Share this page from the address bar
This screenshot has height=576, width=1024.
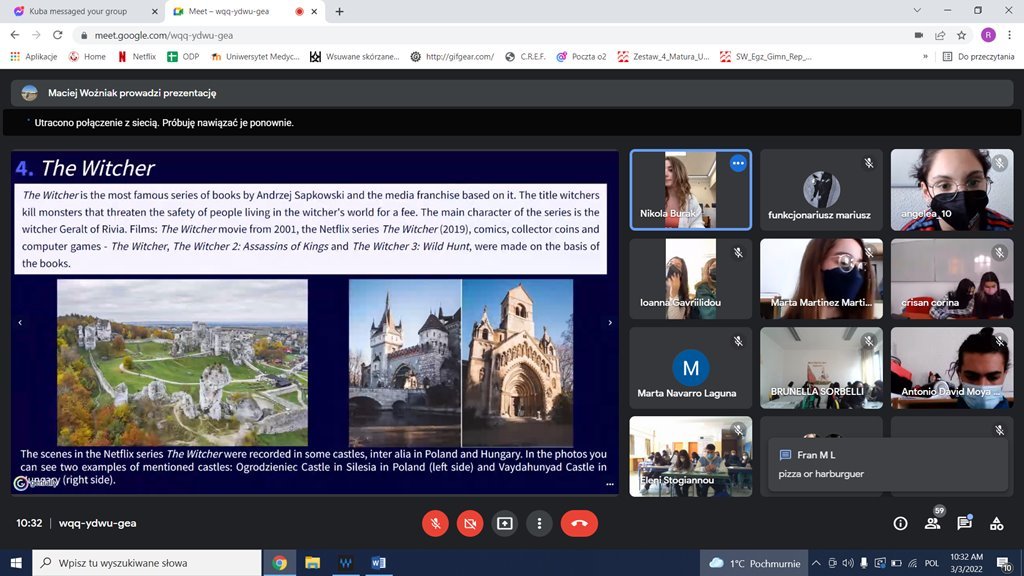[940, 35]
